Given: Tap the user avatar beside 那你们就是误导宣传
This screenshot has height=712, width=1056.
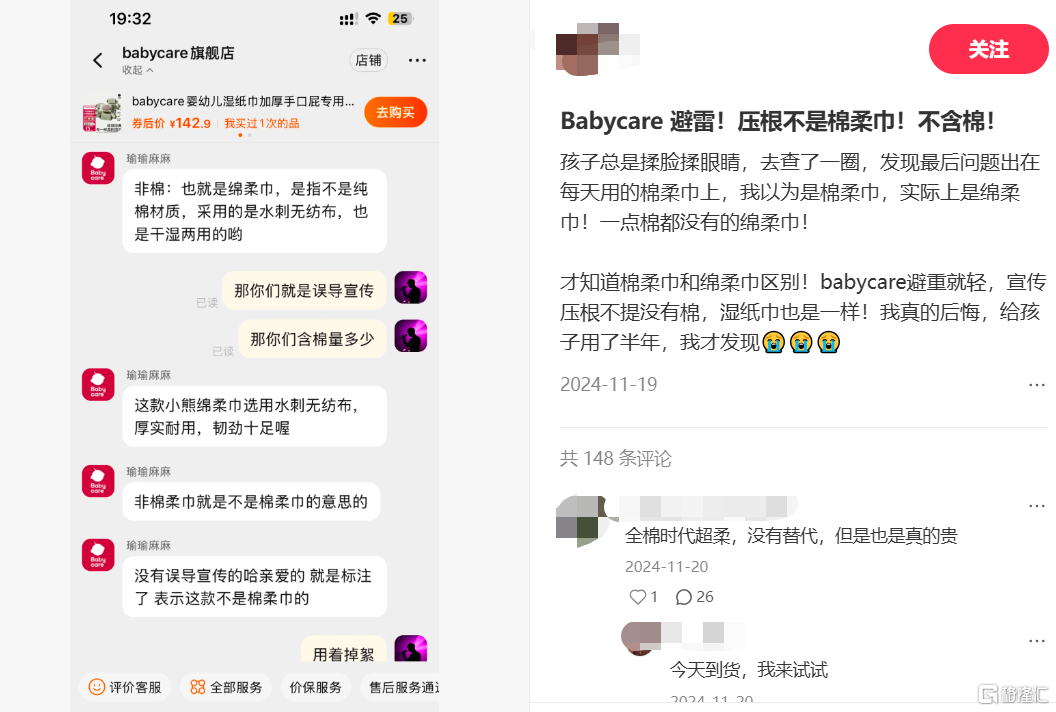Looking at the screenshot, I should click(411, 288).
